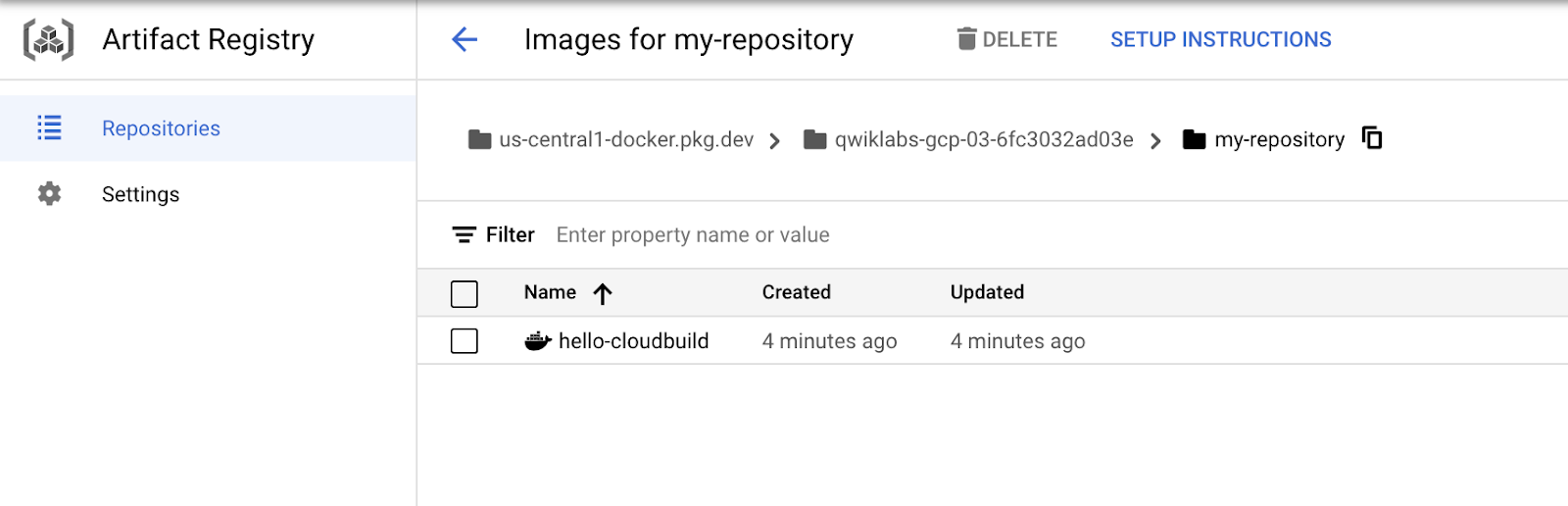Viewport: 1568px width, 506px height.
Task: Click the Settings gear icon
Action: 49,194
